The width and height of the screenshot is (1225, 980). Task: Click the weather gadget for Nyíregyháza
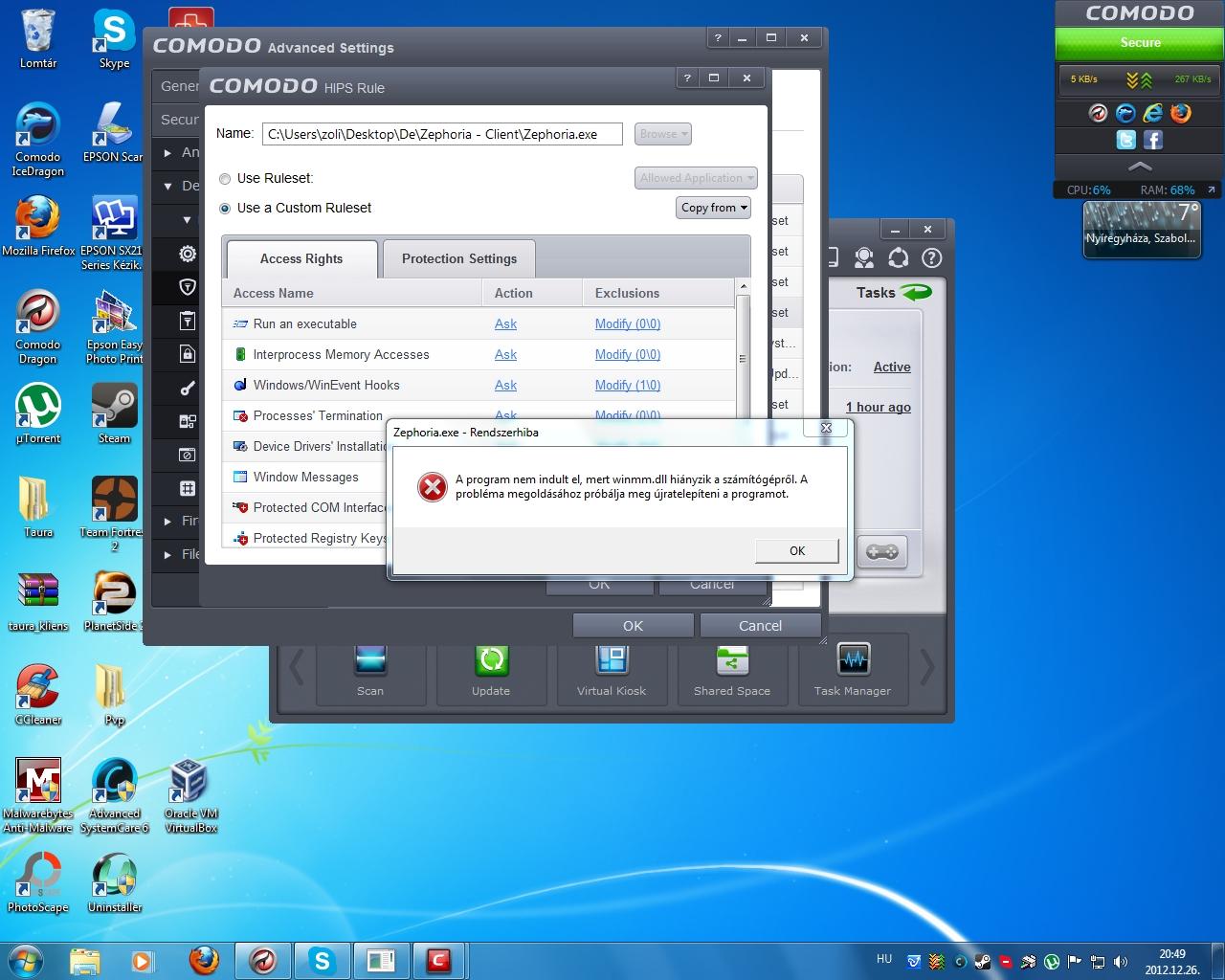[1141, 230]
